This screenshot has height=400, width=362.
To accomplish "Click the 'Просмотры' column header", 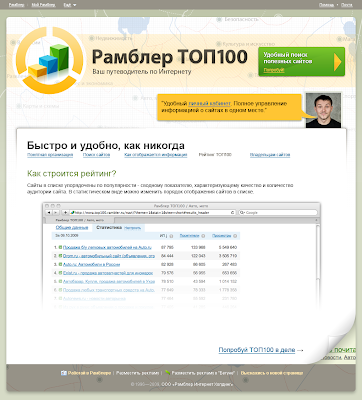I will click(x=221, y=236).
